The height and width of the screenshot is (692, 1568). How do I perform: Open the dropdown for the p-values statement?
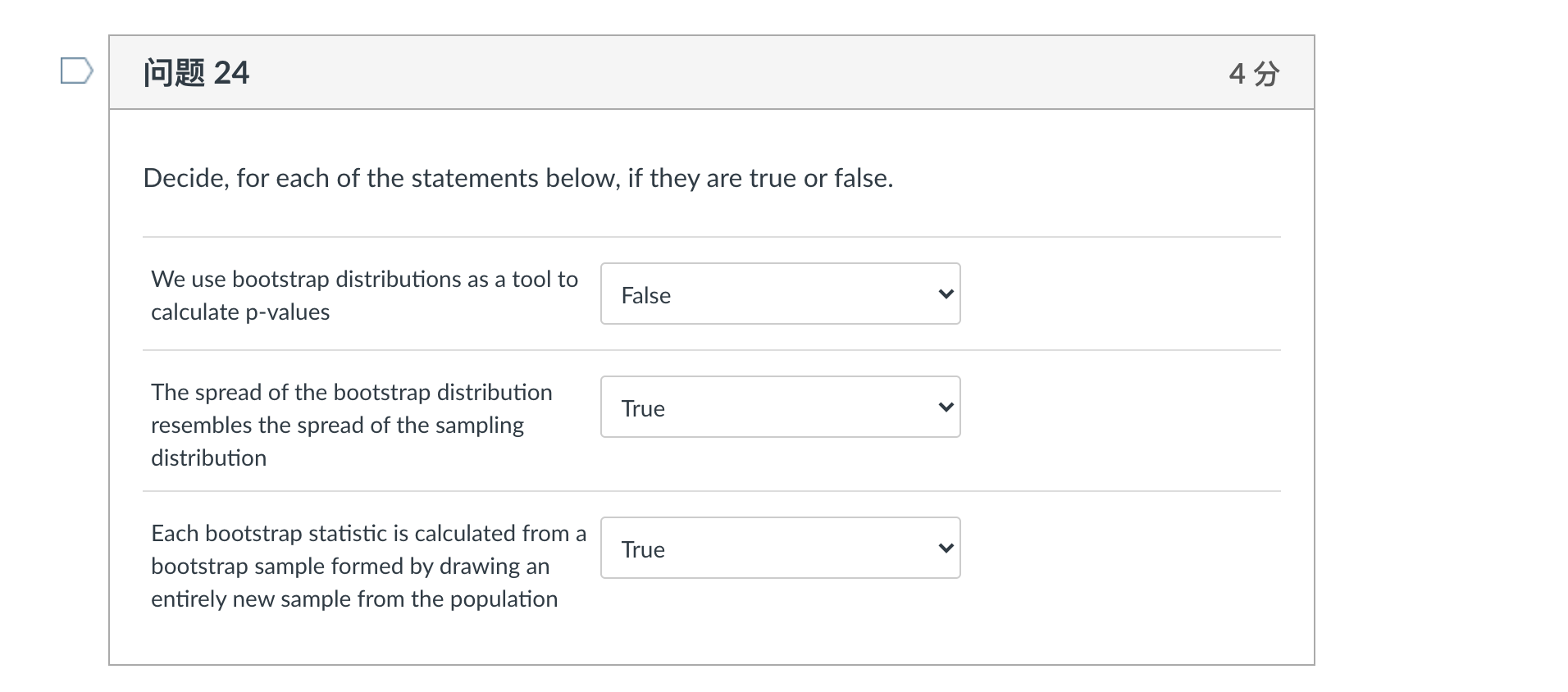(x=779, y=294)
